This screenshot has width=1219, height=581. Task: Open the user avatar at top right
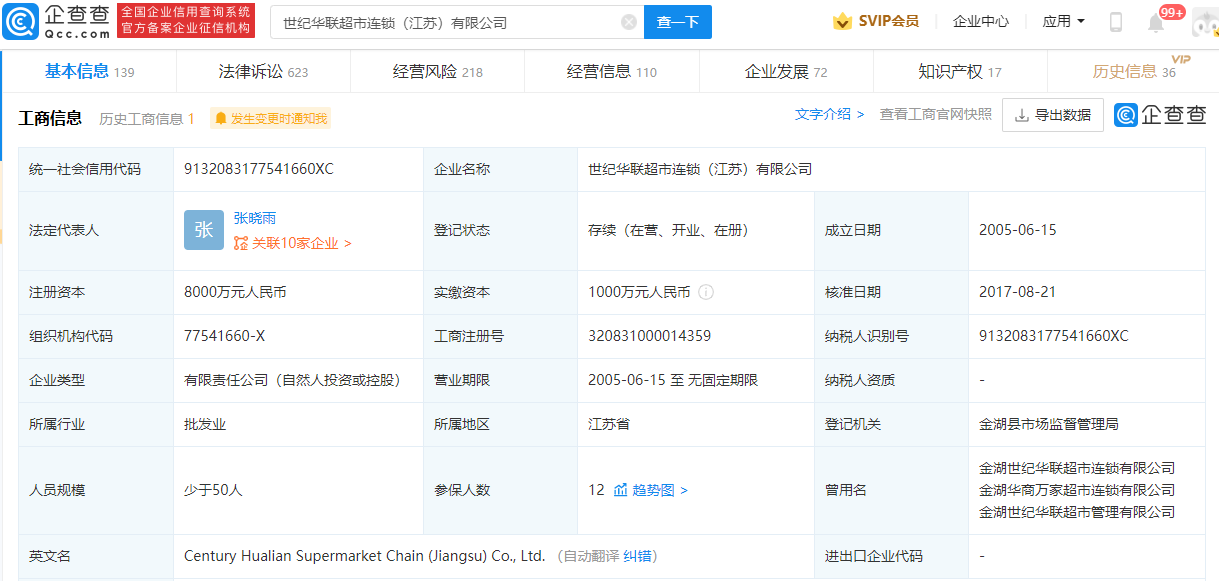[x=1204, y=23]
